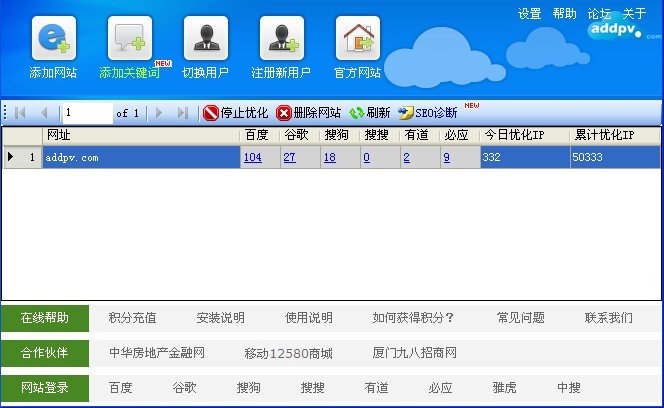The image size is (664, 408).
Task: Open the 谷歌 login link at bottom
Action: pyautogui.click(x=184, y=388)
